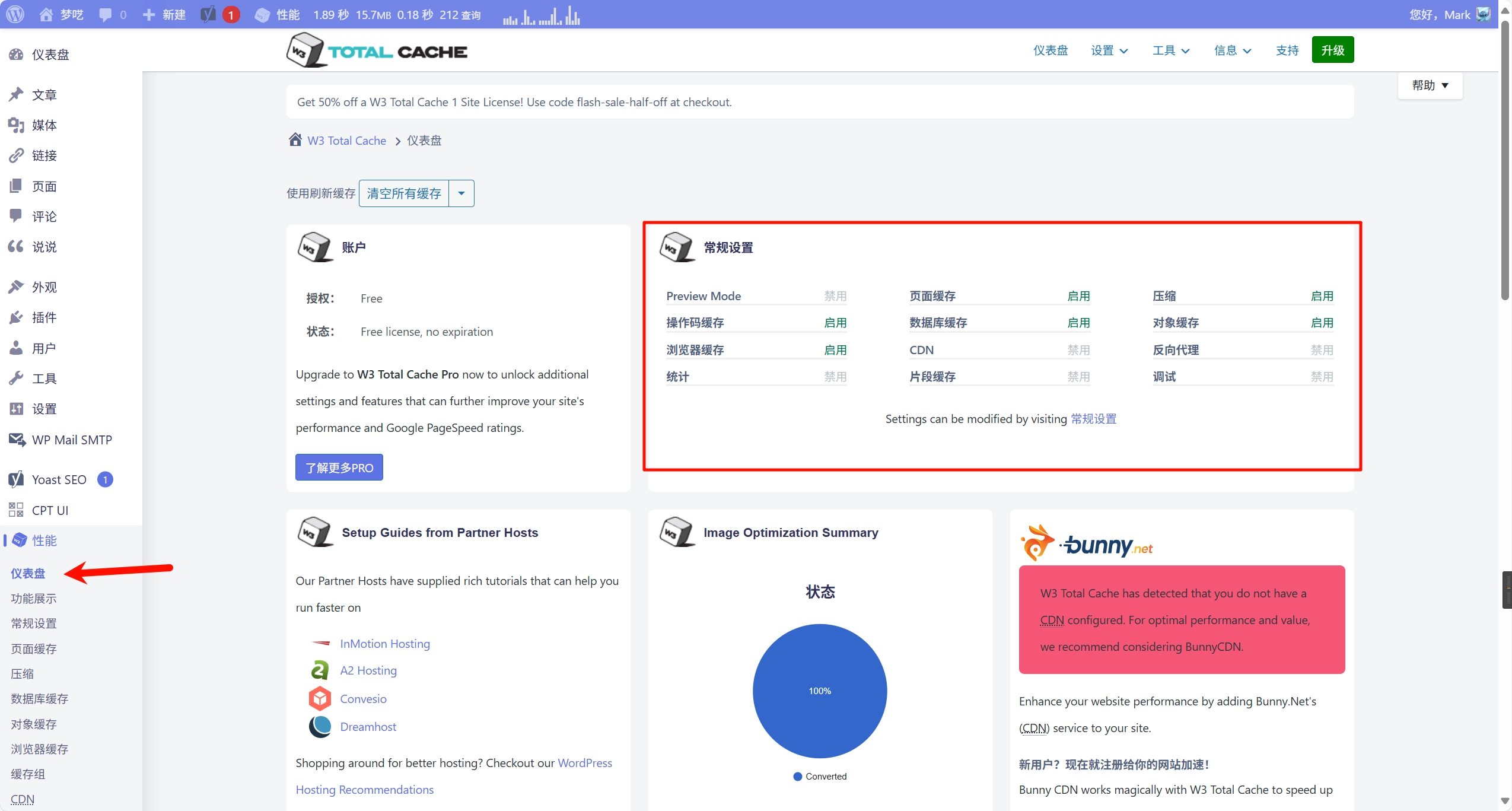Screen dimensions: 1512x811
Task: Open 外观 brush icon in sidebar
Action: (x=16, y=287)
